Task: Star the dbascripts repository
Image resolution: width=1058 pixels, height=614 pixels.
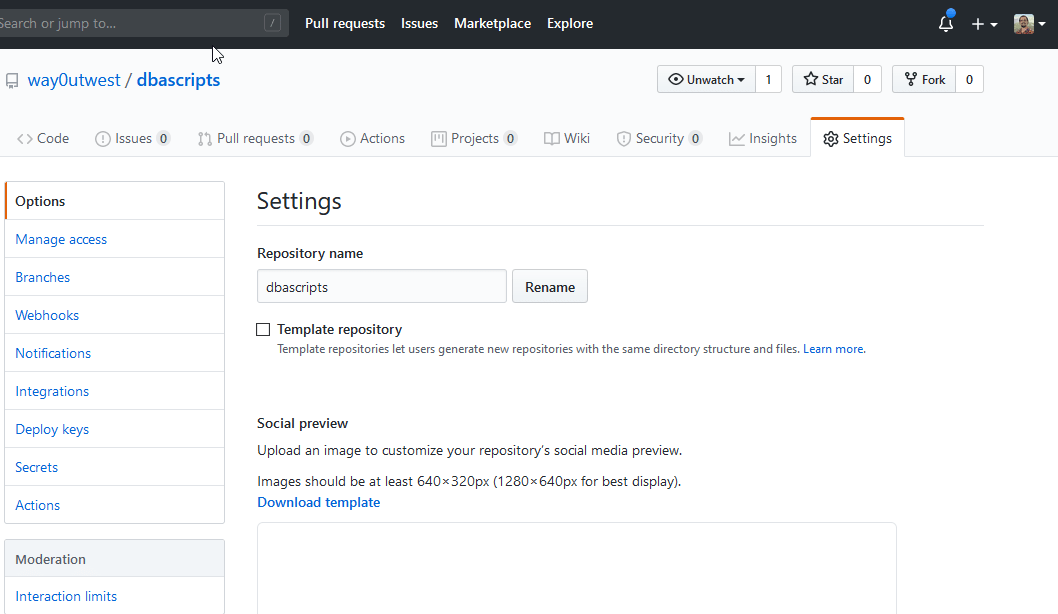Action: click(x=823, y=80)
